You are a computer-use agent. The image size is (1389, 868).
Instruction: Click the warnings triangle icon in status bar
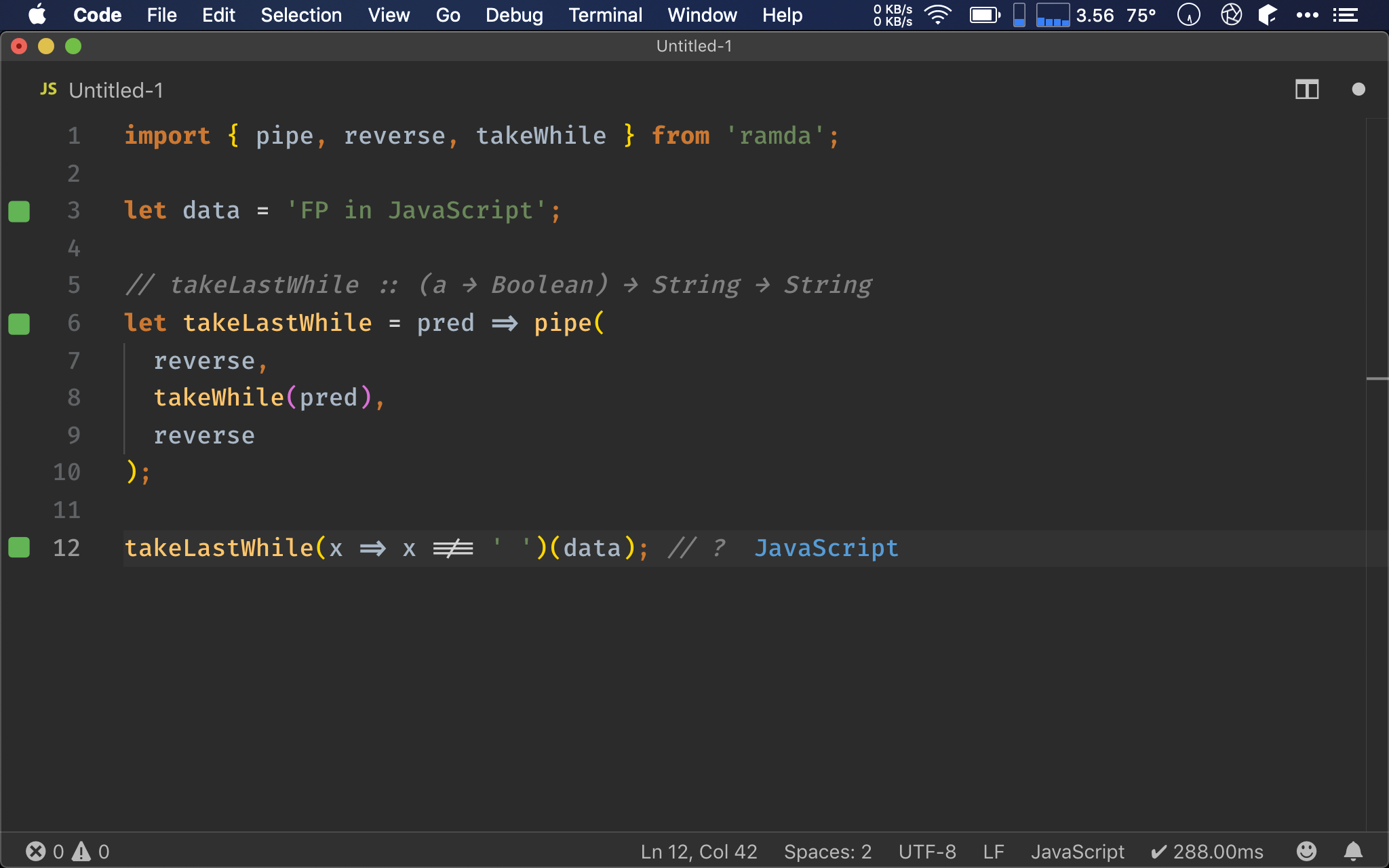tap(81, 851)
